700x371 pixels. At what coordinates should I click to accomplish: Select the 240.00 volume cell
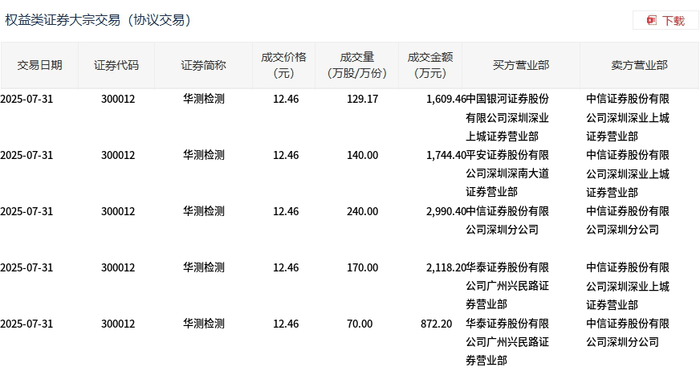coord(362,212)
